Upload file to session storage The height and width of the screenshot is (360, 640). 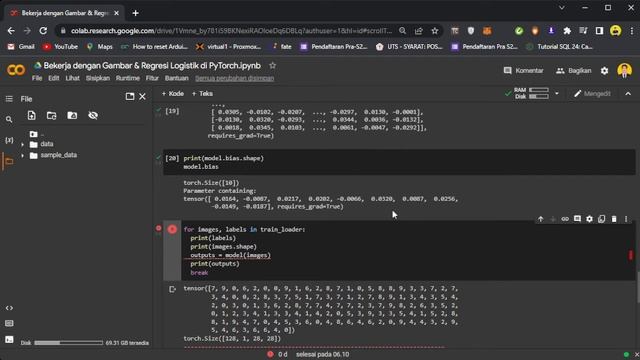31,116
